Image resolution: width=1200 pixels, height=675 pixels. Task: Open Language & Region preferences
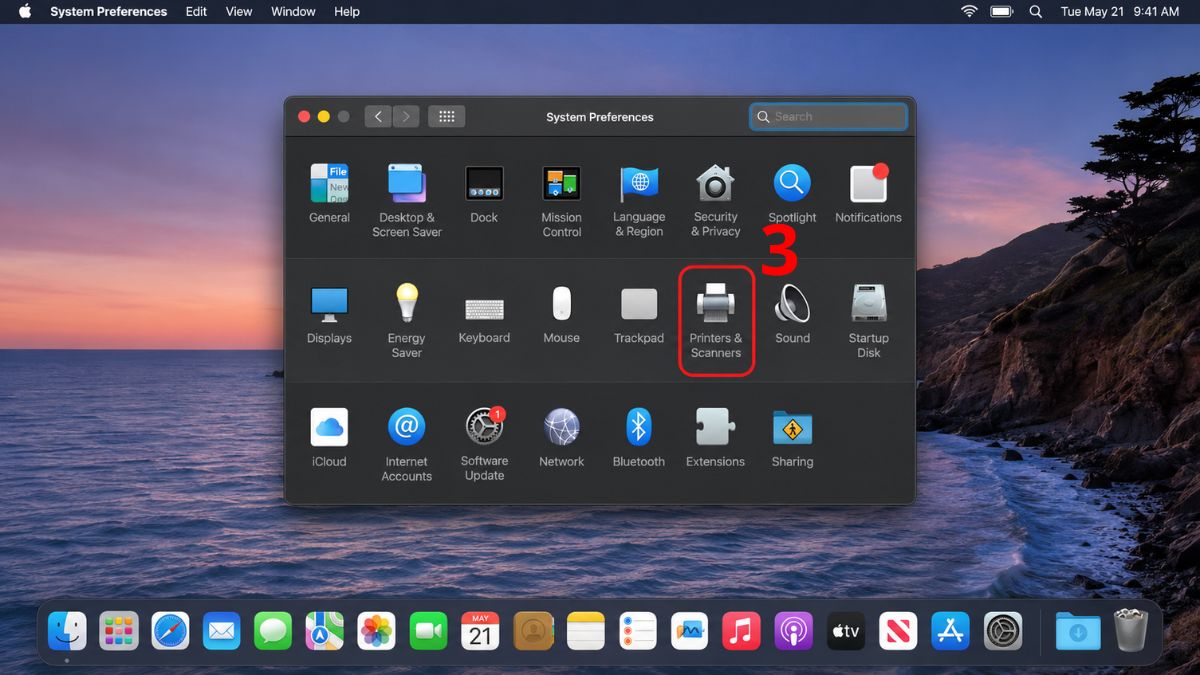639,201
